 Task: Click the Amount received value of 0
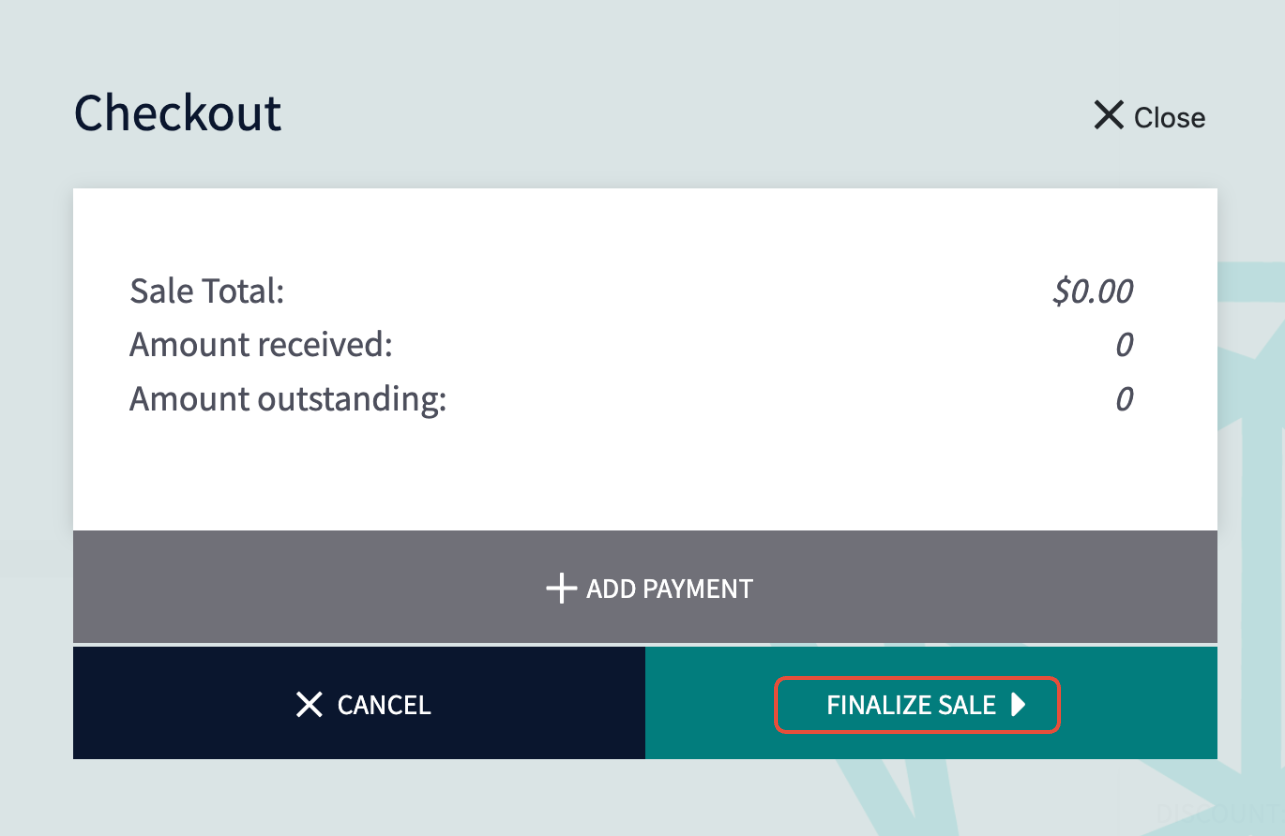pos(1124,346)
